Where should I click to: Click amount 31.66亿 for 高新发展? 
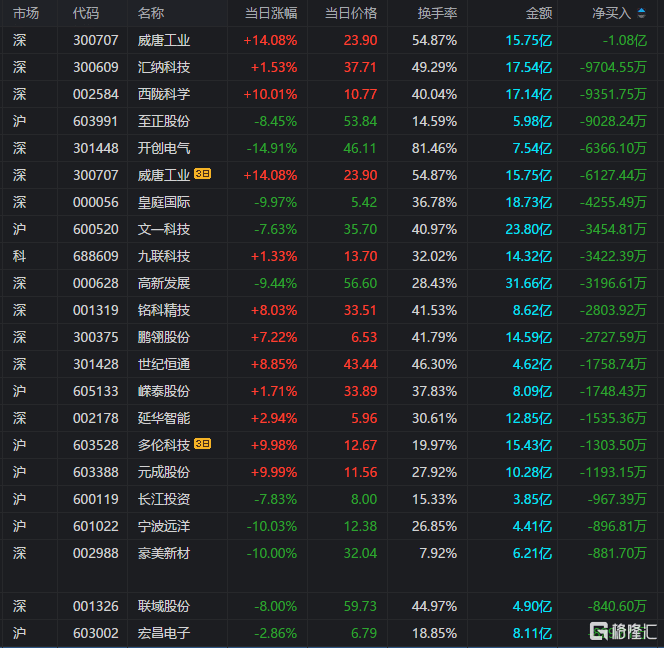coord(529,283)
